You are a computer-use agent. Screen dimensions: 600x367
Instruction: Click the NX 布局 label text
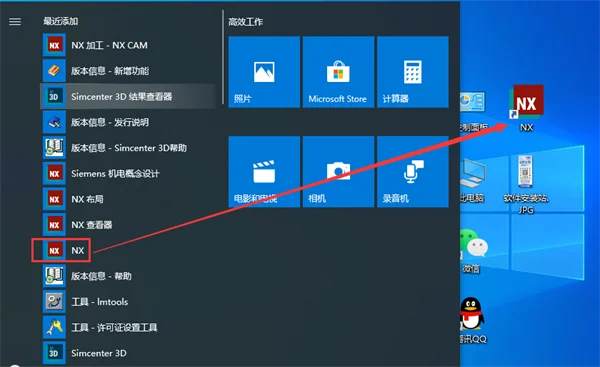tap(87, 199)
